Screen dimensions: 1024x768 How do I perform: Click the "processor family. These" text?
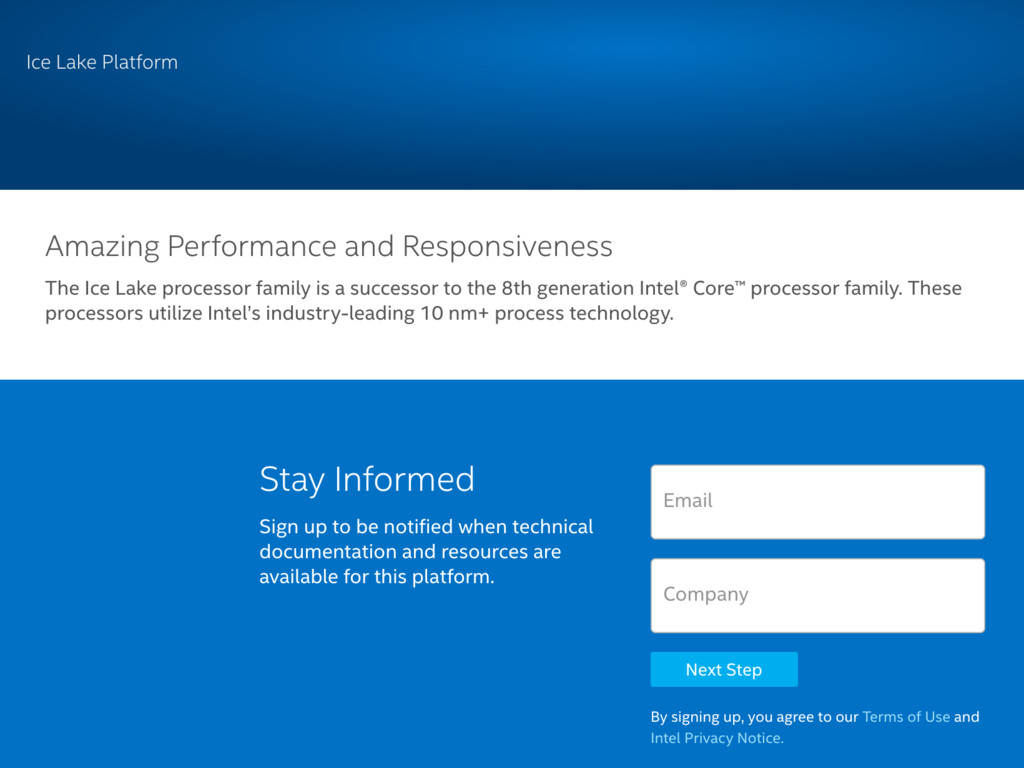tap(855, 289)
